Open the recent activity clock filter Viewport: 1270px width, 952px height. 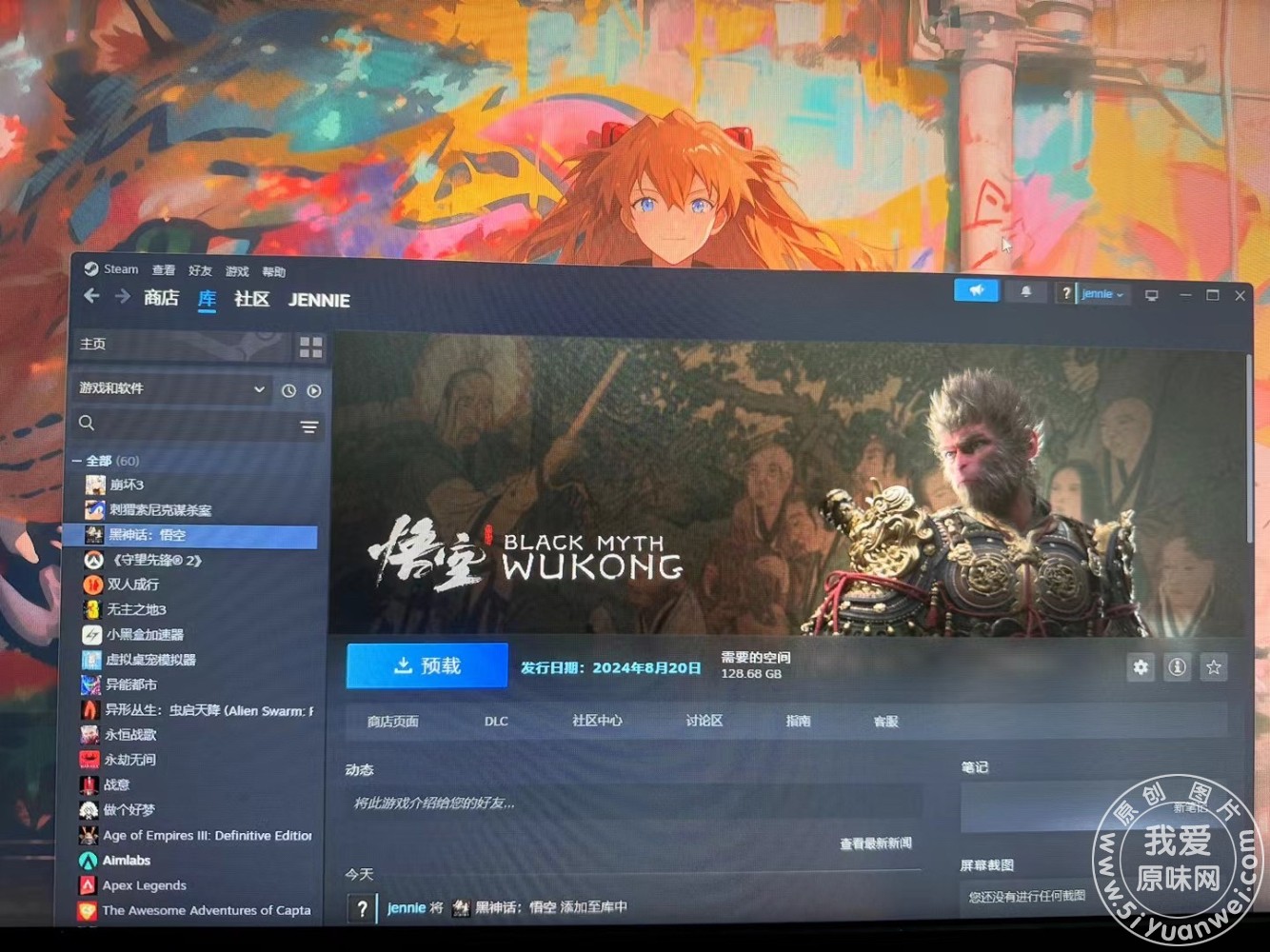pyautogui.click(x=288, y=390)
